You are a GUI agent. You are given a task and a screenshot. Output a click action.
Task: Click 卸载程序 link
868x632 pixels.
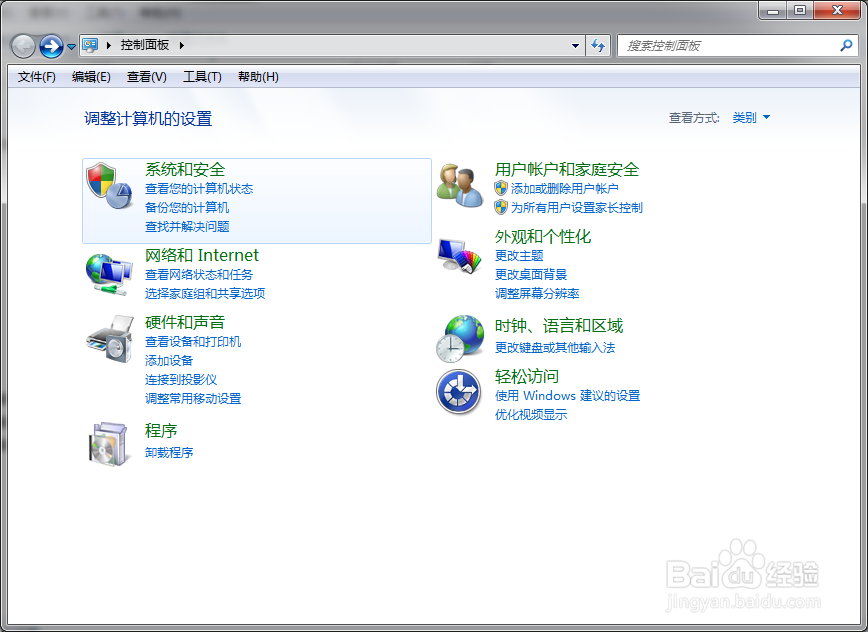(169, 452)
